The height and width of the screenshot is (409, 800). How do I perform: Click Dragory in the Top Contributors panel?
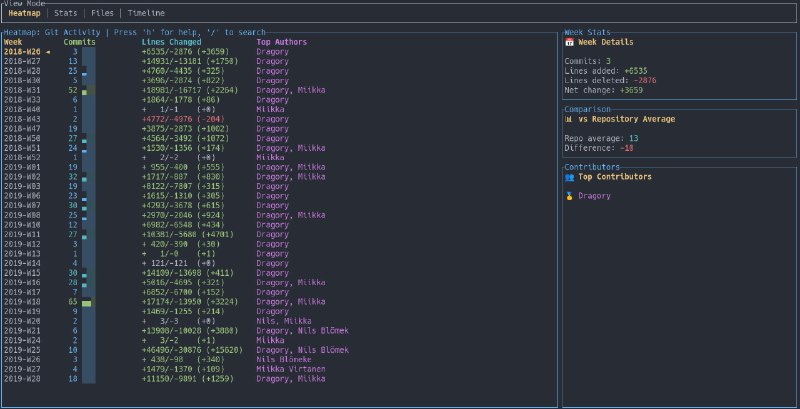click(x=594, y=196)
